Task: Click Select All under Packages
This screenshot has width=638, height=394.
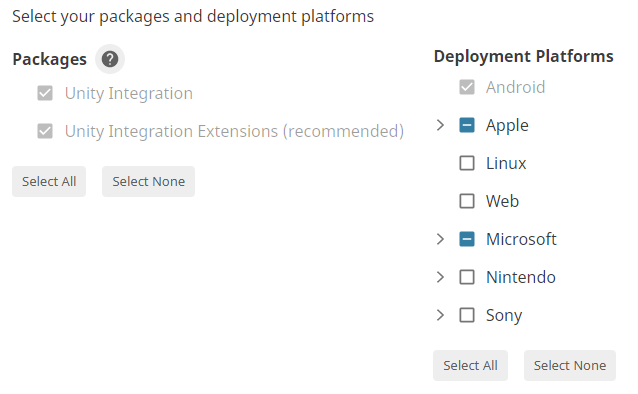Action: pyautogui.click(x=49, y=182)
